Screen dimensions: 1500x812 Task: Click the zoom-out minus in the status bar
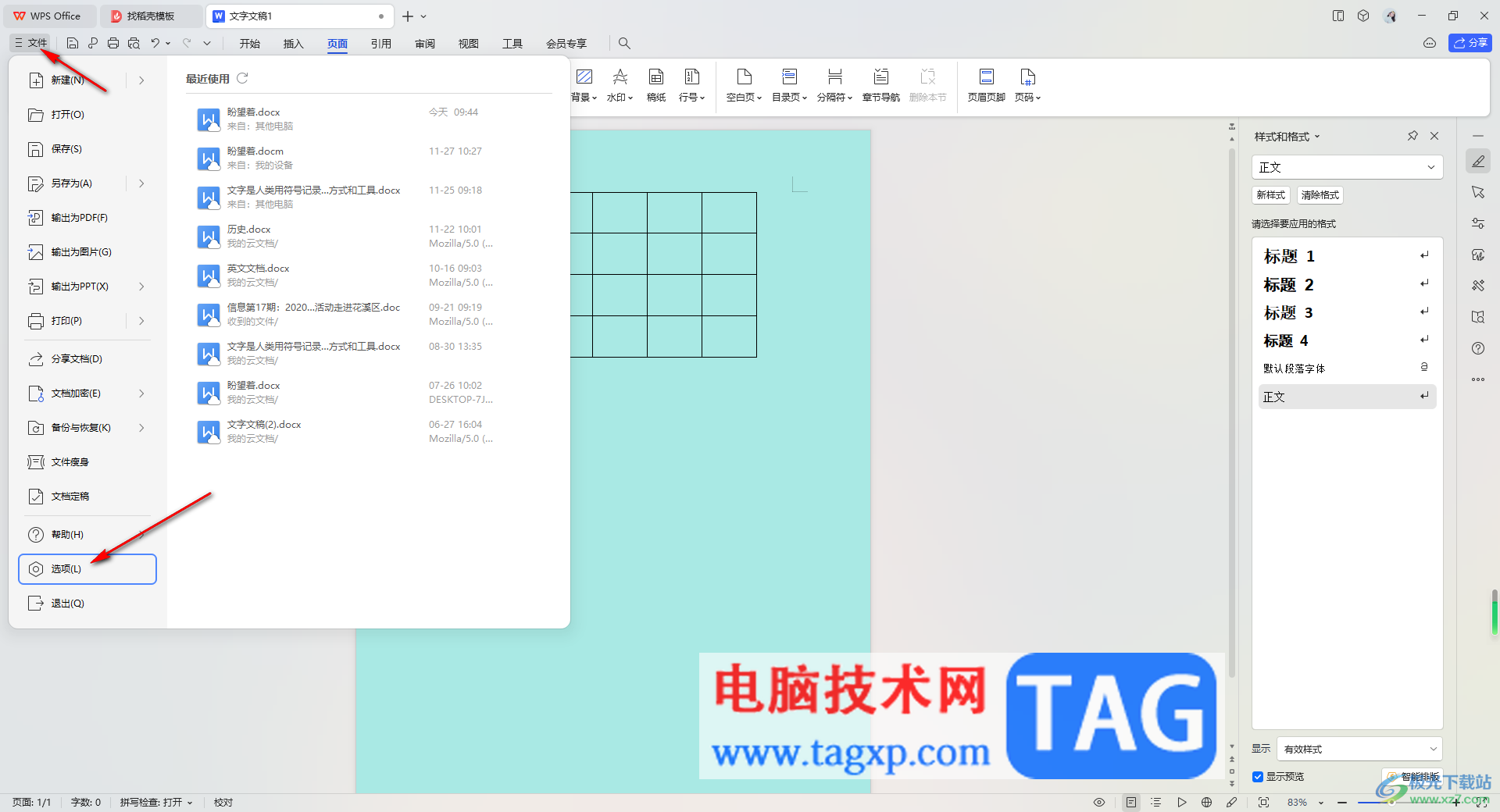[x=1342, y=802]
